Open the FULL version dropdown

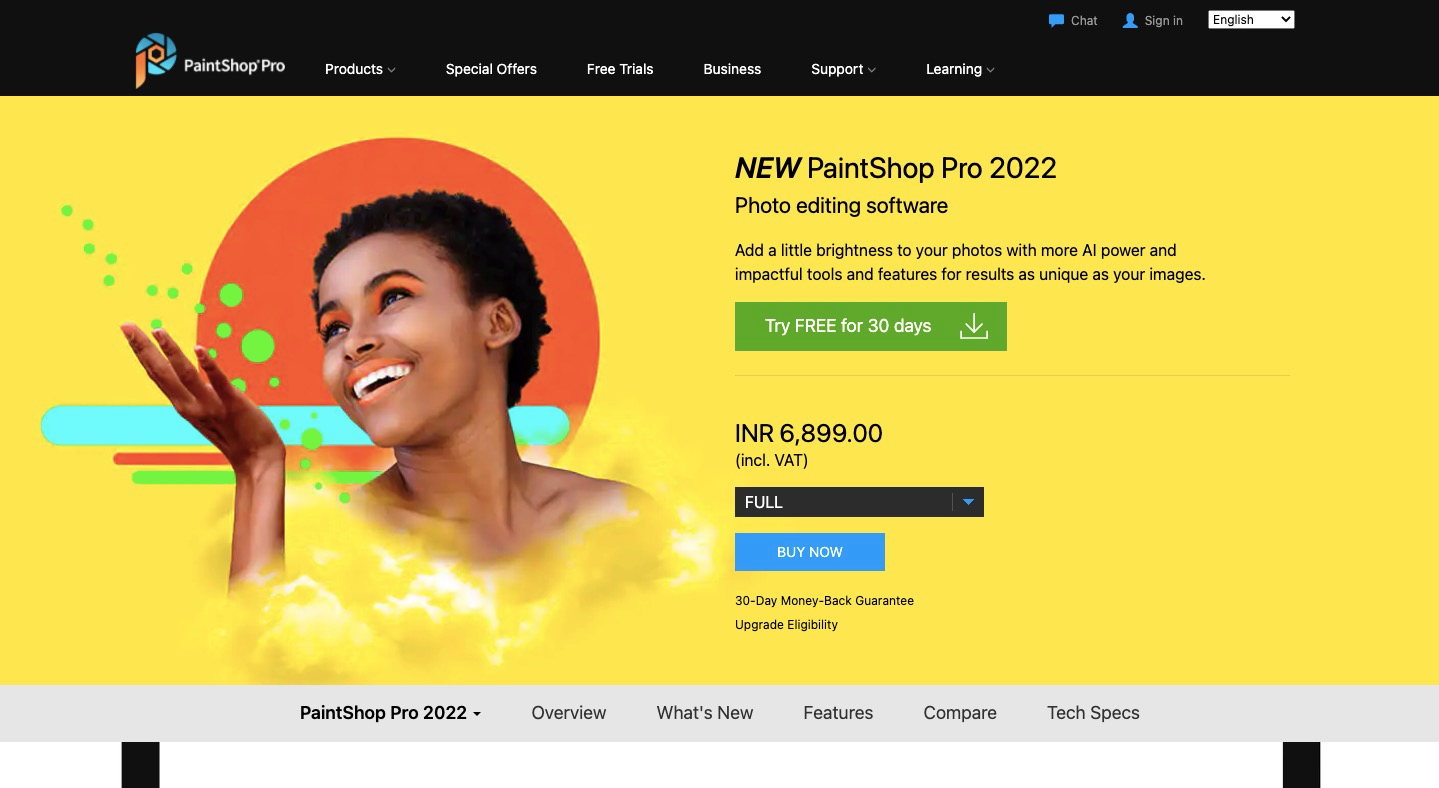pos(859,502)
